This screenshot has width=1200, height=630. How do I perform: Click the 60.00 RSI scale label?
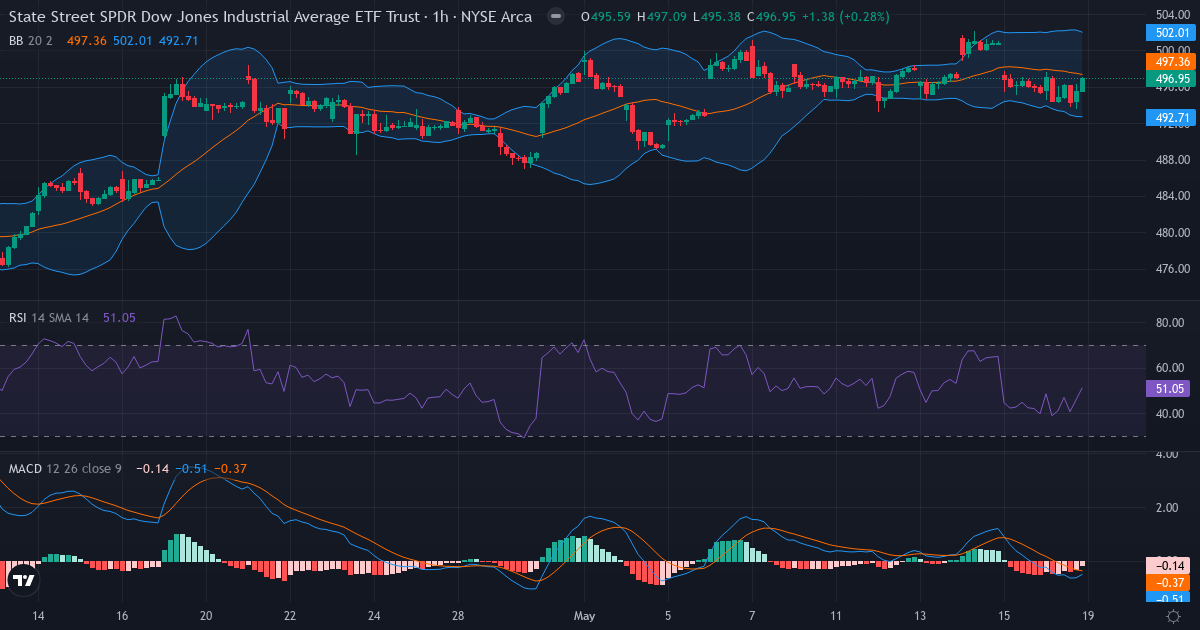(1172, 368)
